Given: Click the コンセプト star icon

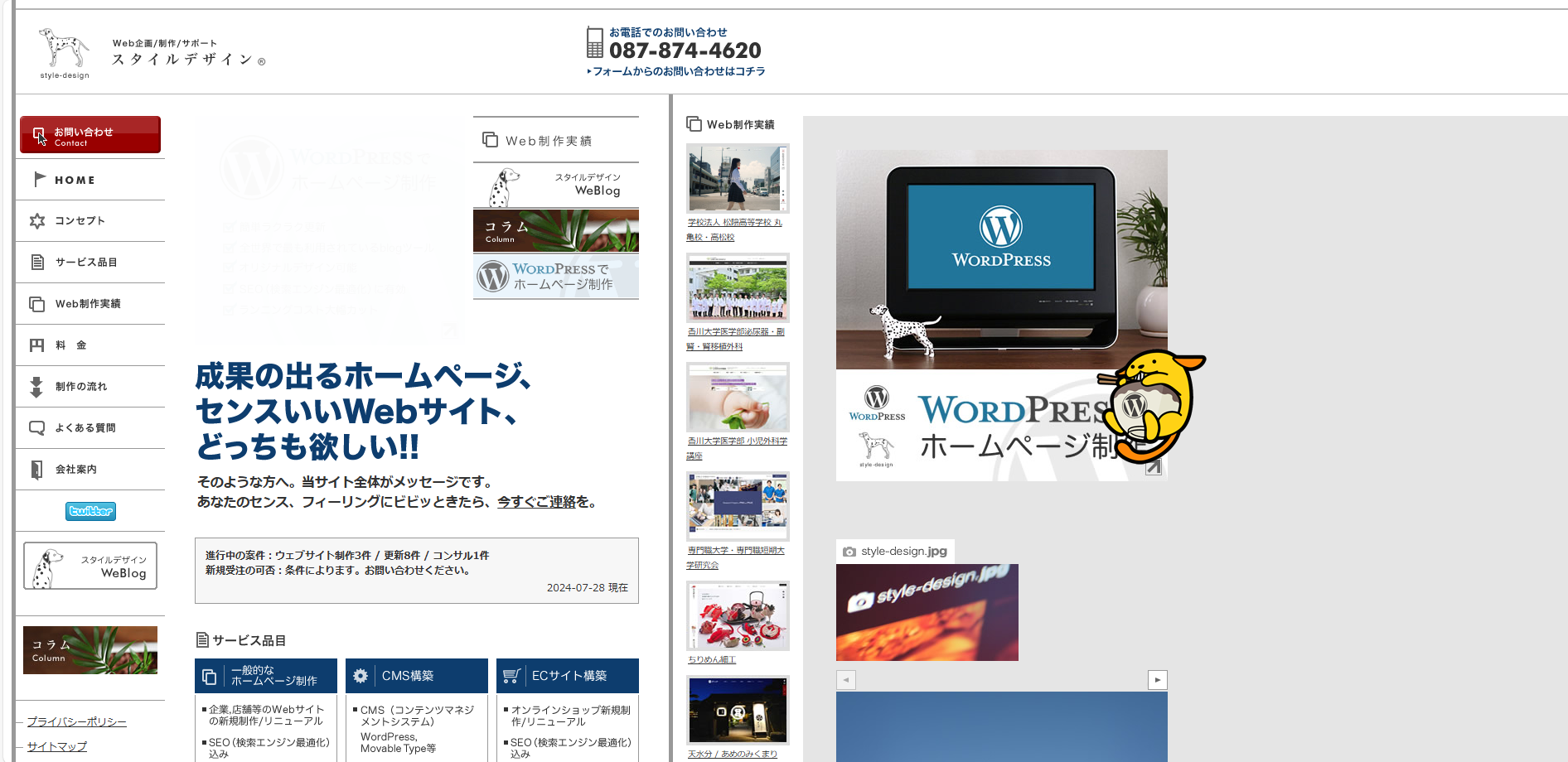Looking at the screenshot, I should point(37,221).
